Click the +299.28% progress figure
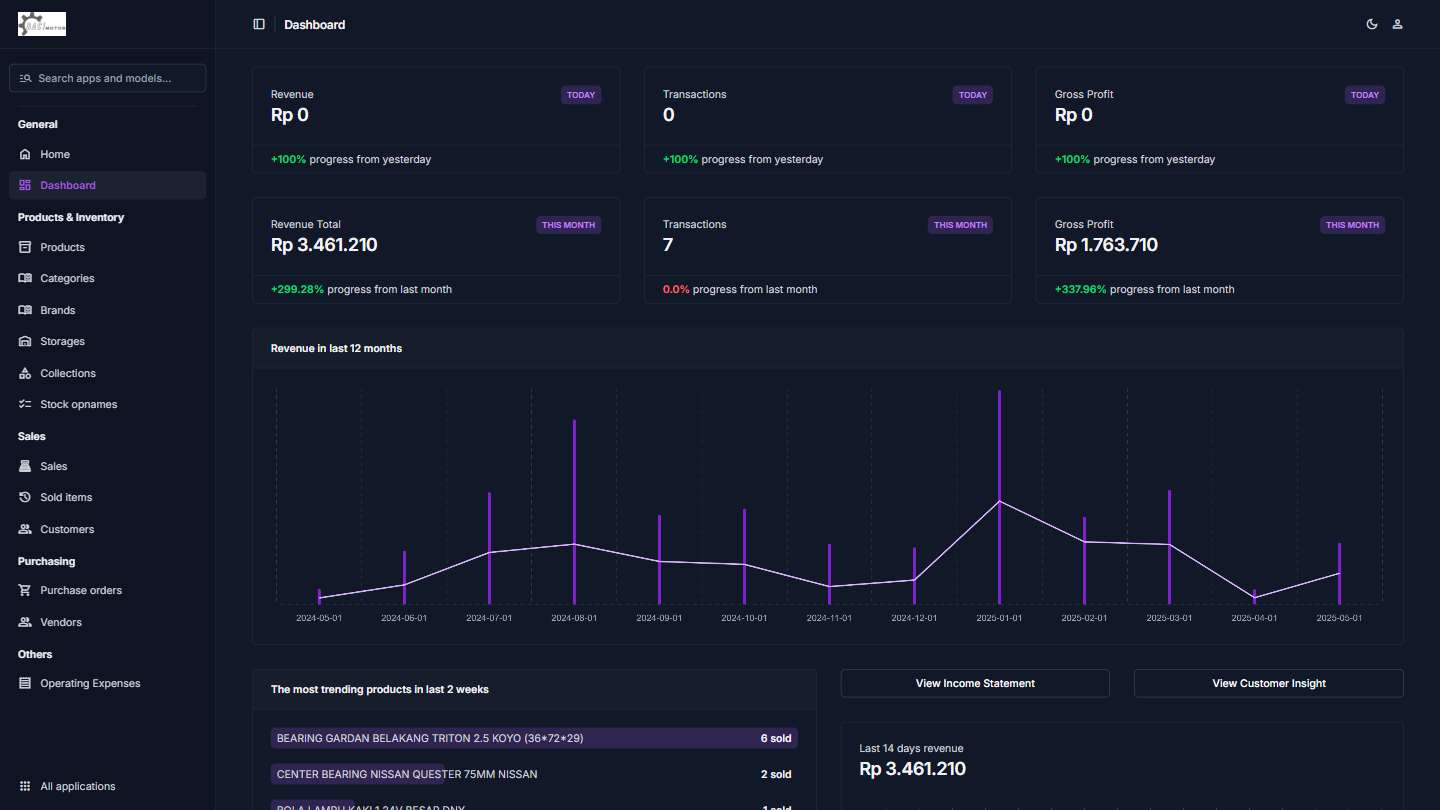The height and width of the screenshot is (810, 1440). click(297, 289)
